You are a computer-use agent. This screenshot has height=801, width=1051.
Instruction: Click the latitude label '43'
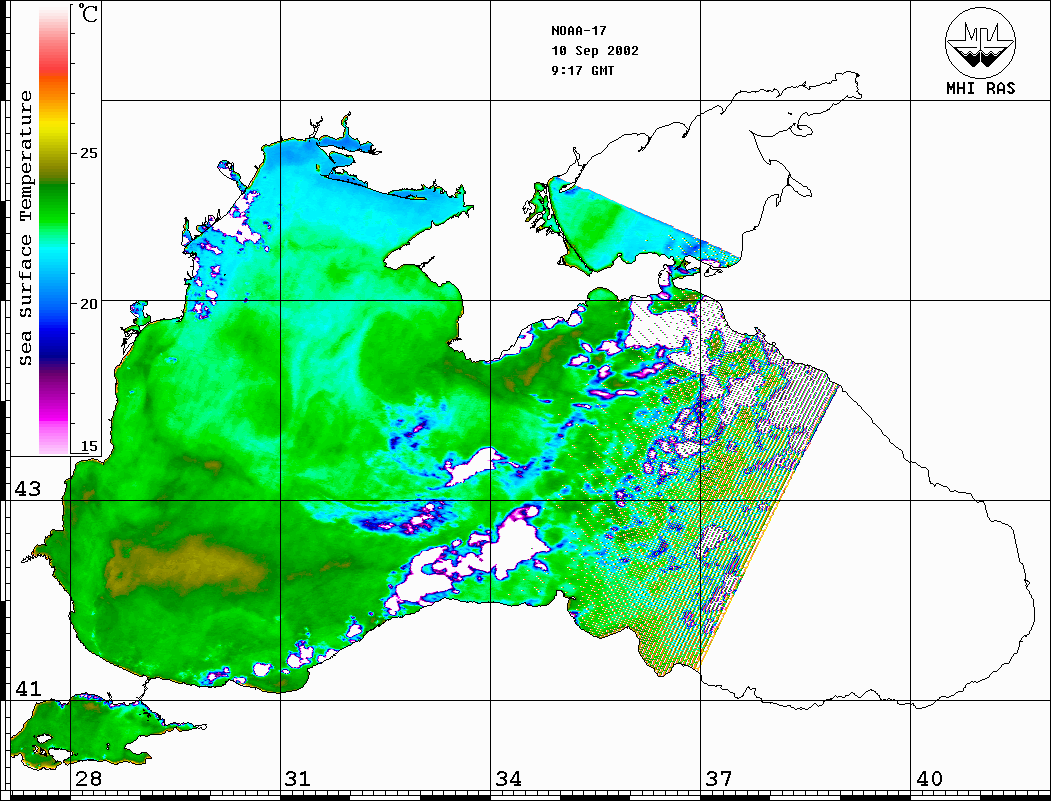coord(28,489)
